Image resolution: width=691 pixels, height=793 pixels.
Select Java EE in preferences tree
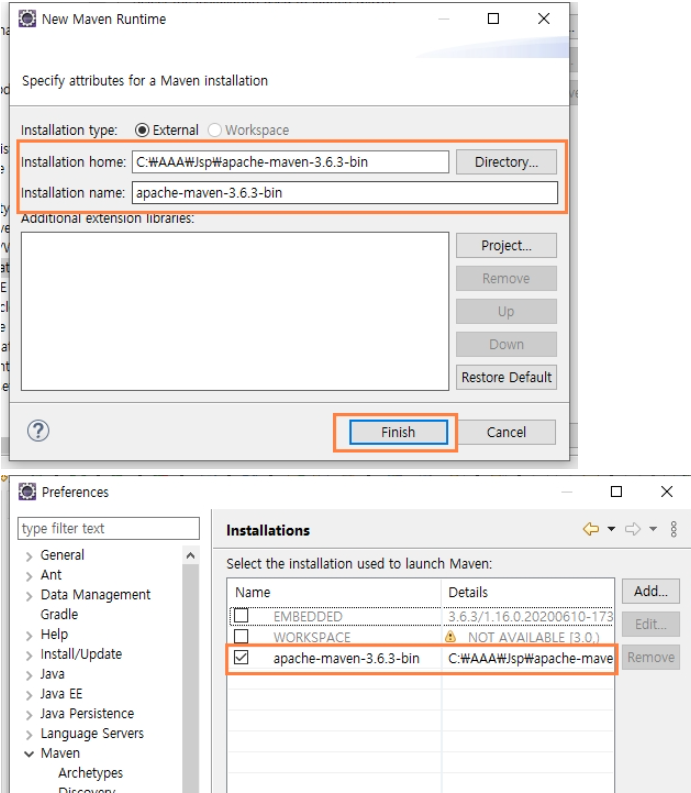coord(61,693)
